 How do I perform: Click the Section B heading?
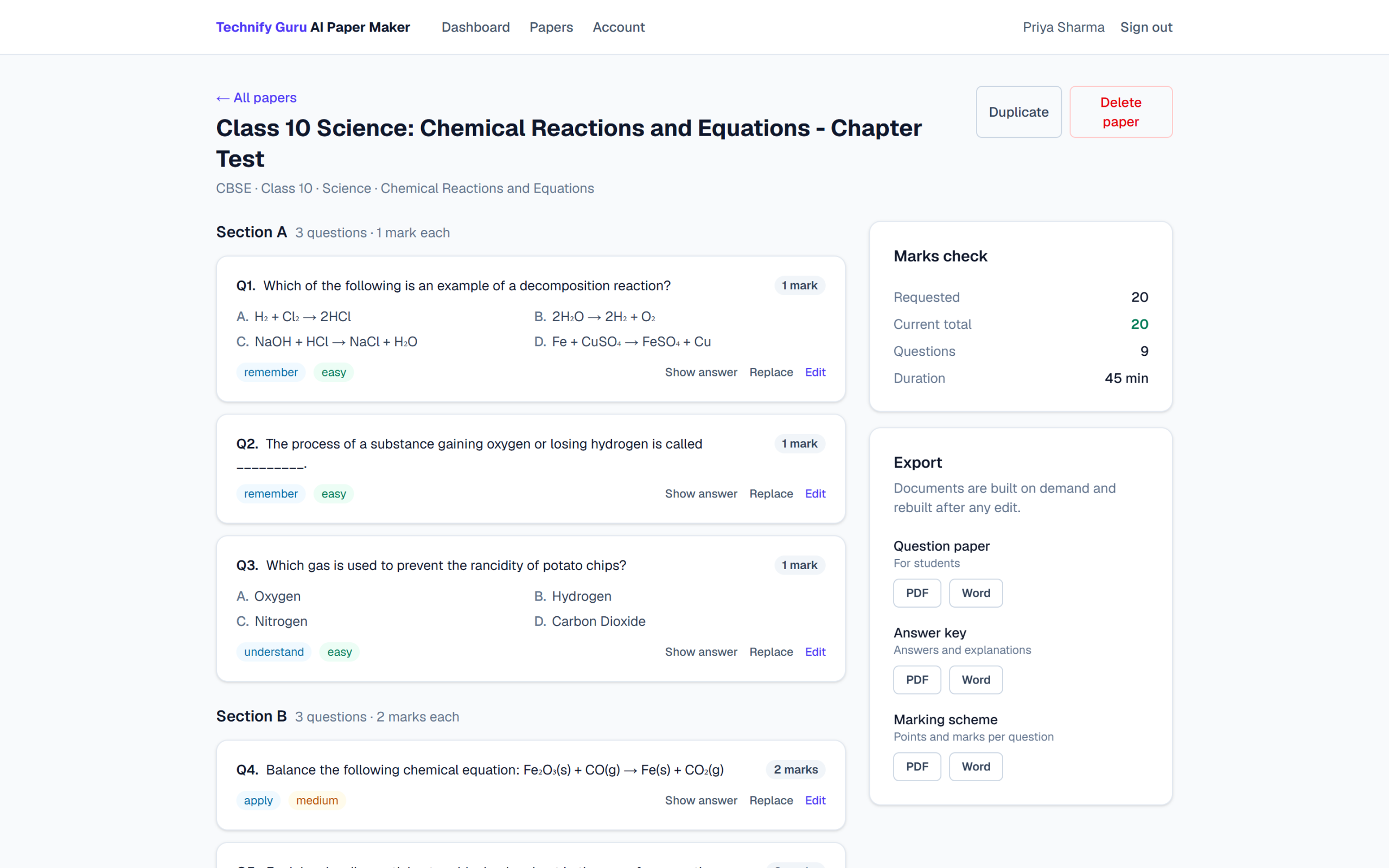click(251, 716)
